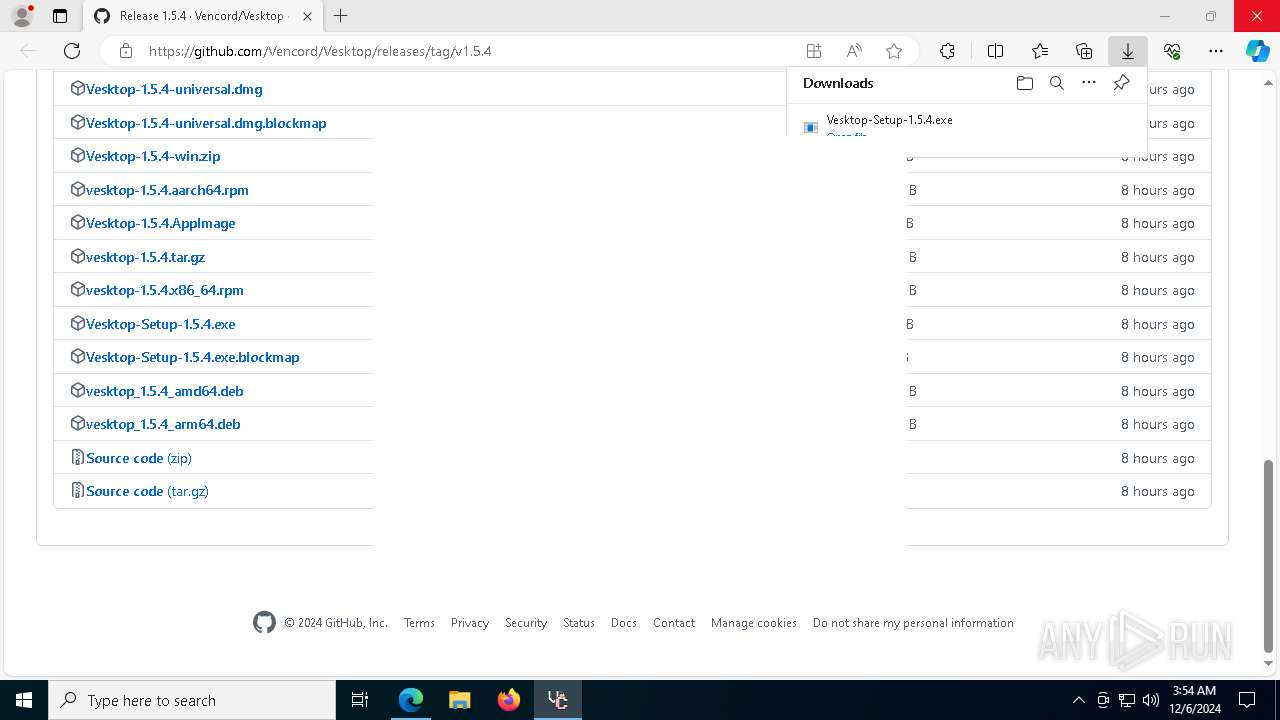Screen dimensions: 1280x720
Task: Select Vesktop-Setup-1.5.4.exe in Downloads panel
Action: (x=890, y=120)
